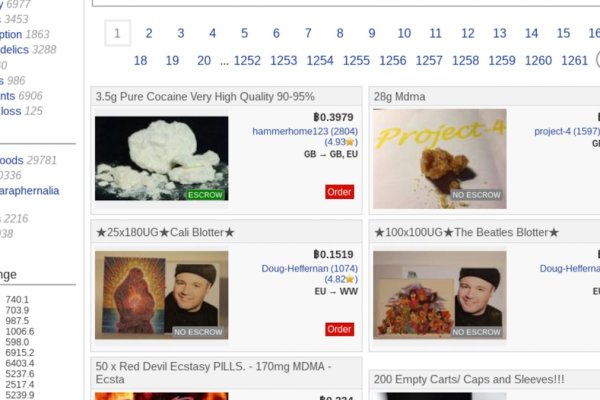
Task: Click the NO ESCROW badge on the Beatles Blotter image
Action: click(476, 332)
